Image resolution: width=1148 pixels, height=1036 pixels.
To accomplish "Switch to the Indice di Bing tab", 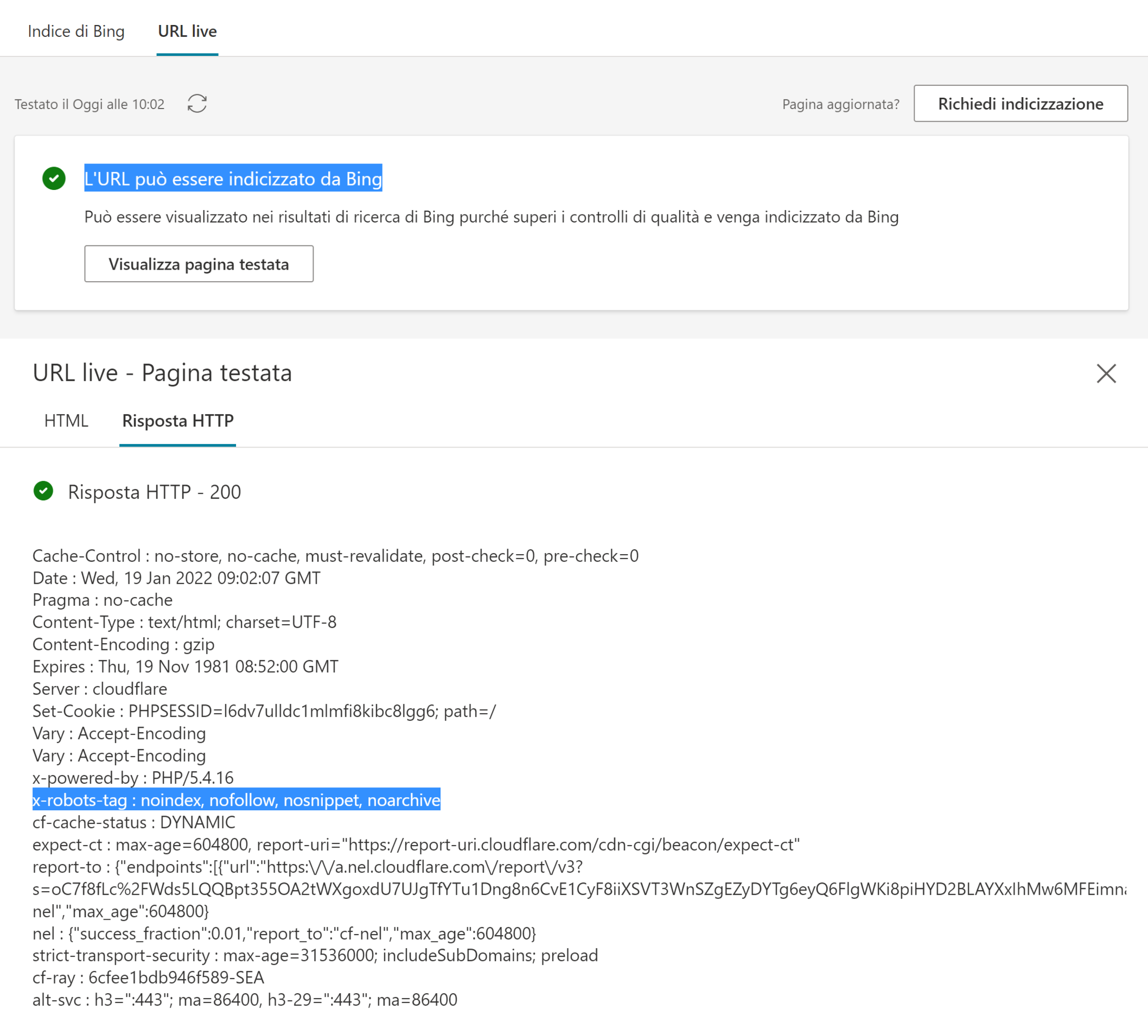I will [76, 31].
